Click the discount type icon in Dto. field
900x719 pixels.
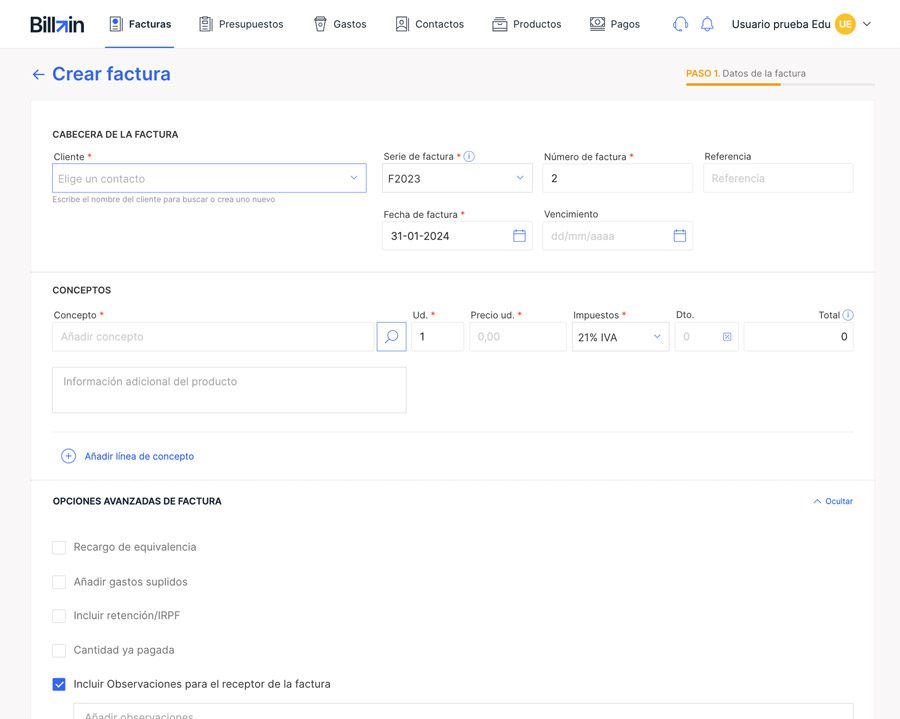click(x=727, y=337)
